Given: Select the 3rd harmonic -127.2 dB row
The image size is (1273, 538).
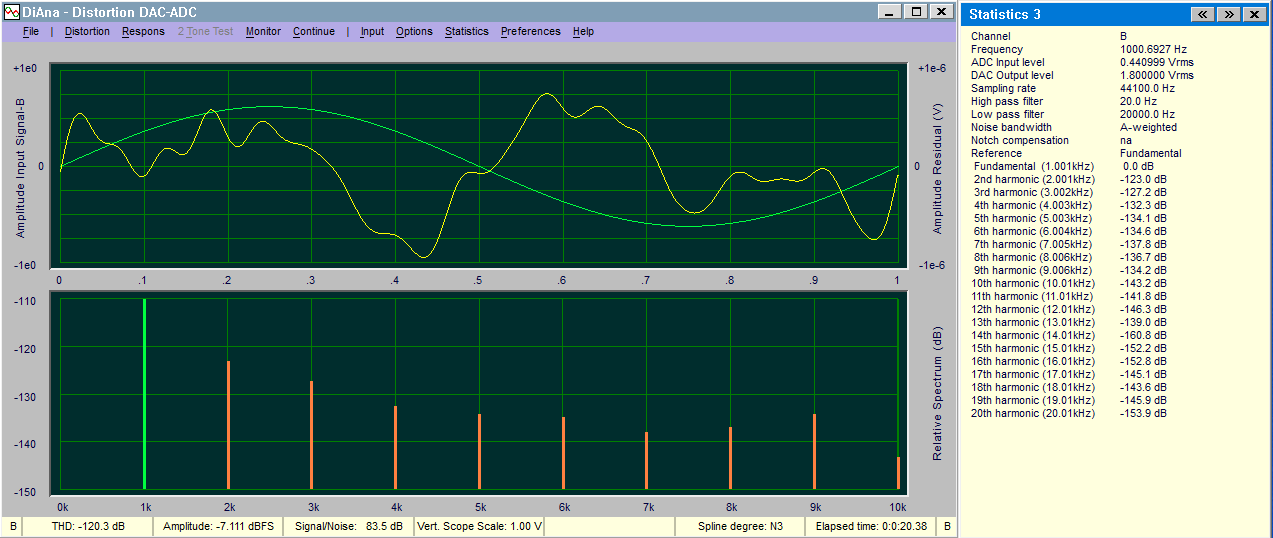Looking at the screenshot, I should click(x=1070, y=192).
